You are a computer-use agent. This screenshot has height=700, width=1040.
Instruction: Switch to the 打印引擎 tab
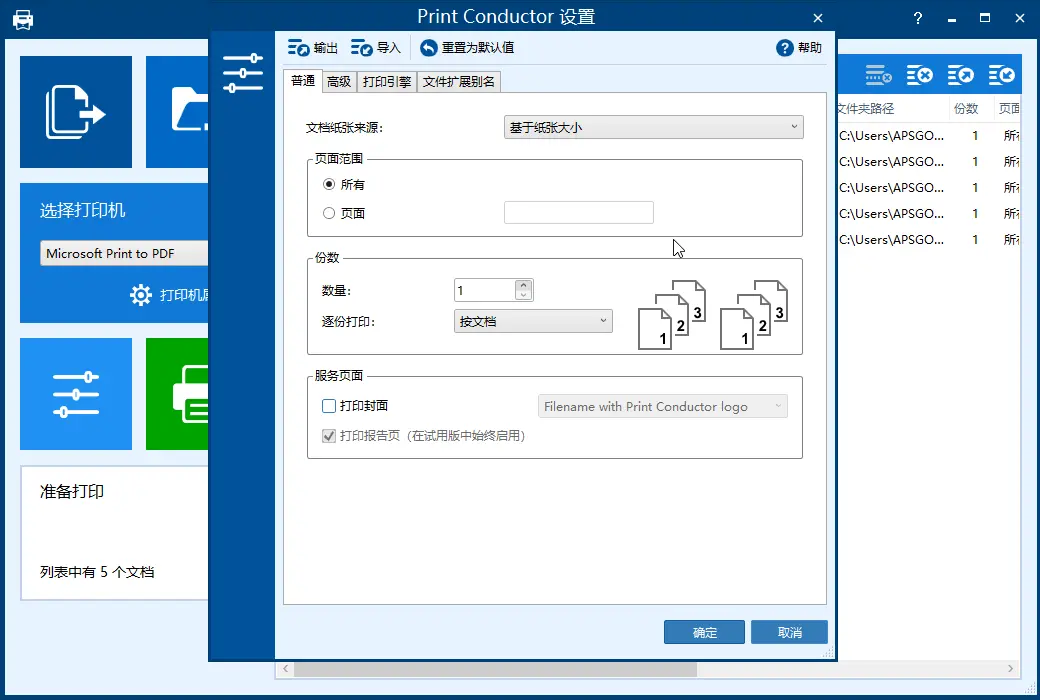click(387, 82)
